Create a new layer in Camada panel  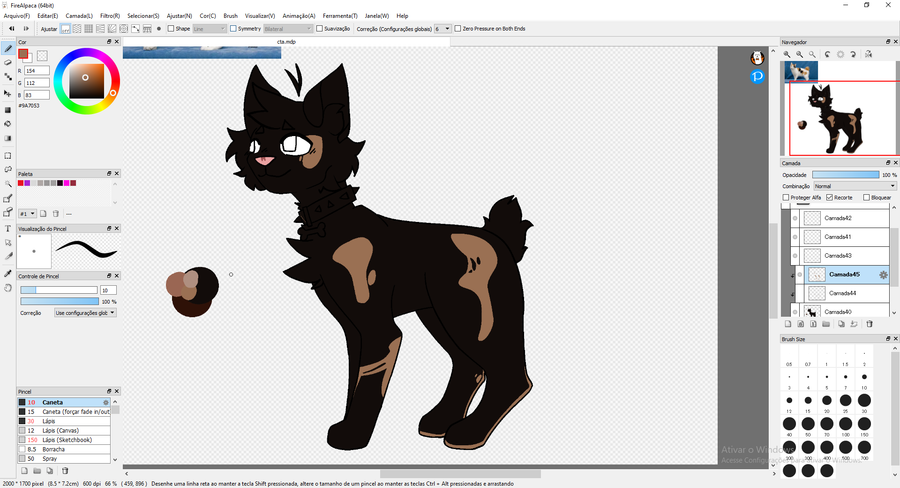[x=788, y=324]
